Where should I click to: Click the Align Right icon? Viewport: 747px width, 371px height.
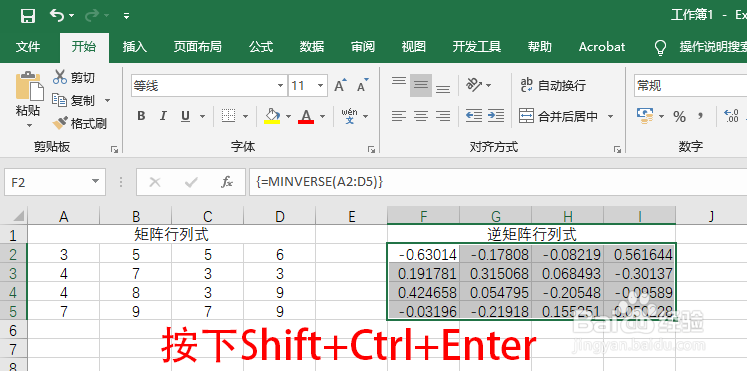[443, 116]
